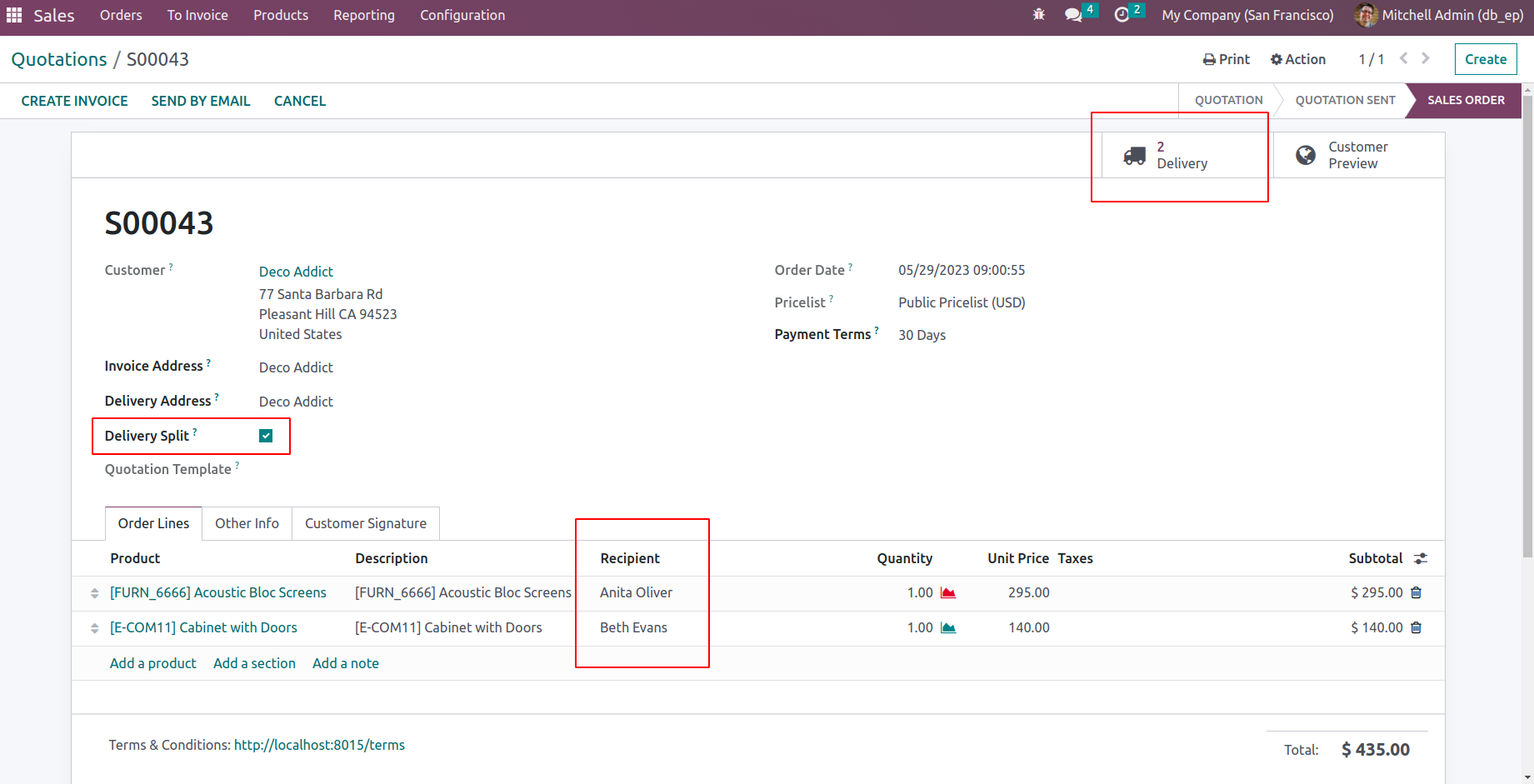Viewport: 1534px width, 784px height.
Task: Click forecast chart icon for Cabinet with Doors
Action: (x=948, y=627)
